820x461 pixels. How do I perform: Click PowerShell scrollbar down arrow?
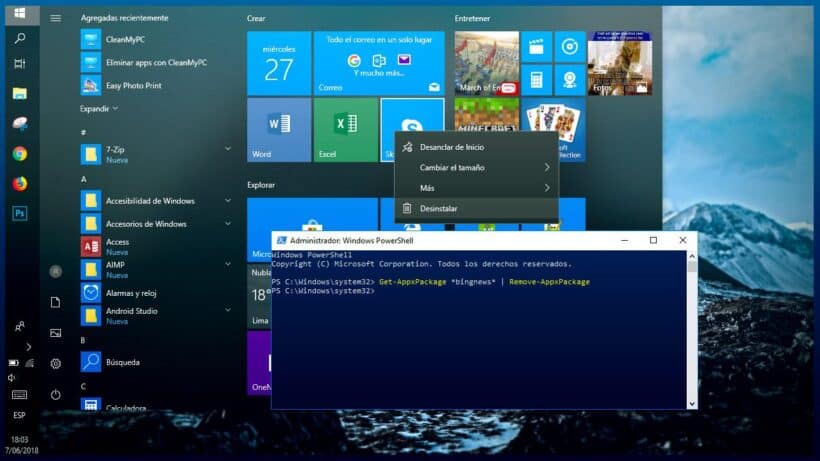point(692,404)
